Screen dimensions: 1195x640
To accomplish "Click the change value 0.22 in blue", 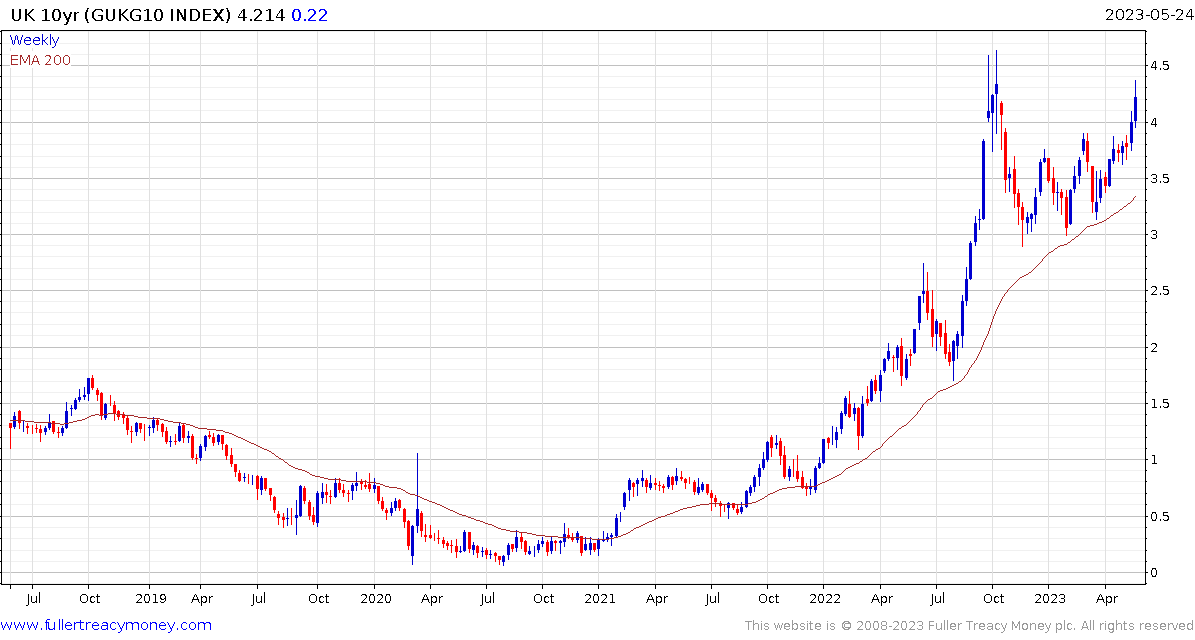I will (x=309, y=14).
